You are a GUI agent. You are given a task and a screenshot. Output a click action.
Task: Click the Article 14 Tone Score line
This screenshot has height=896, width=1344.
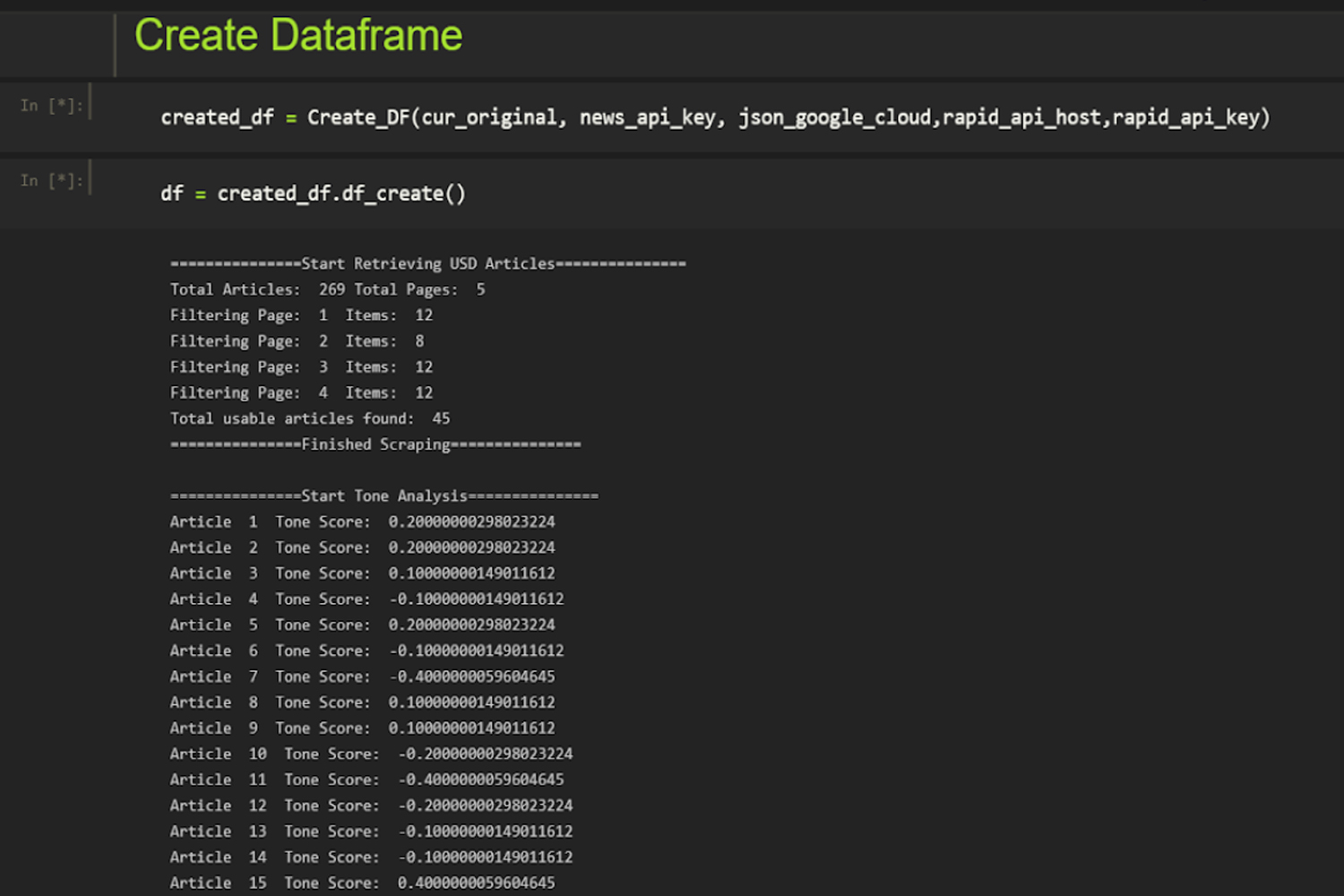point(371,857)
